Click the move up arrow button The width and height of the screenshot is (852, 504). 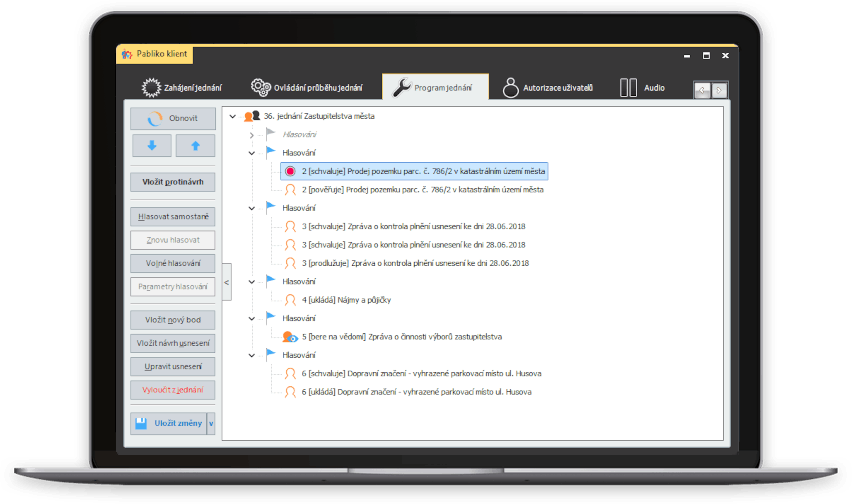pos(195,146)
